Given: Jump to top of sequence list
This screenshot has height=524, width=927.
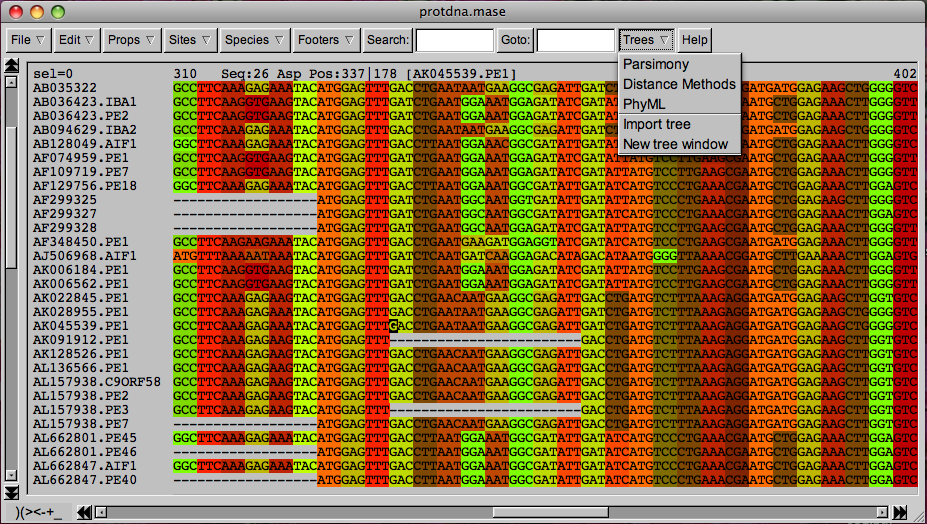Looking at the screenshot, I should (12, 66).
